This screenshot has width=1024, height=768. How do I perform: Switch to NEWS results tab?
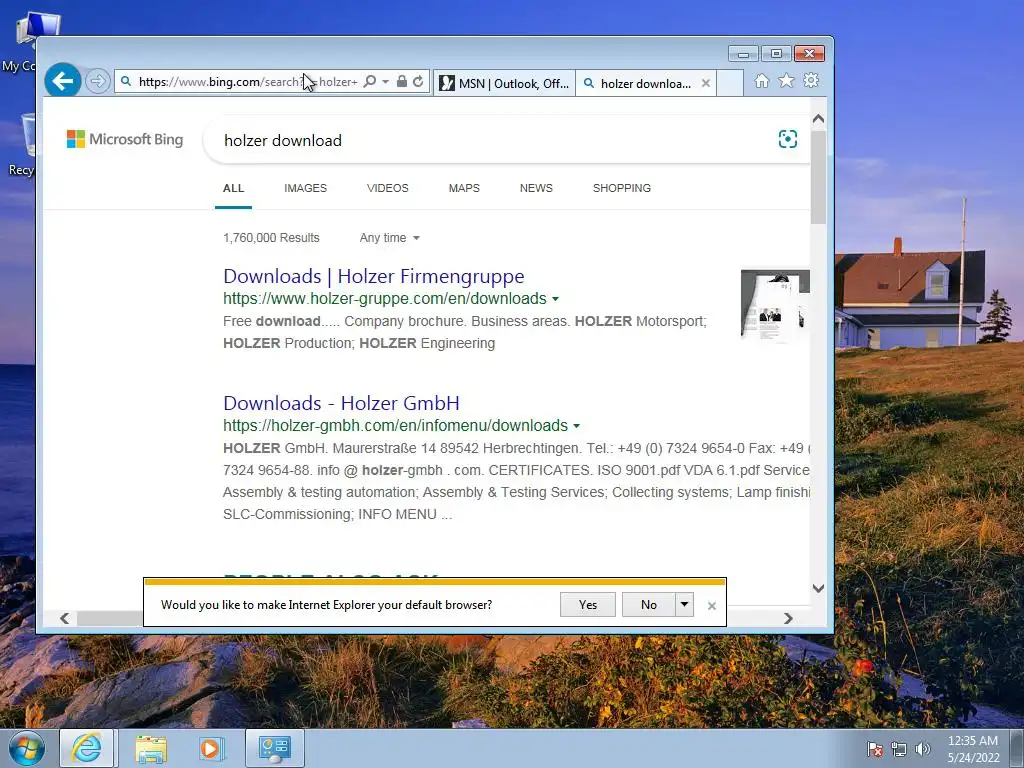[x=536, y=188]
